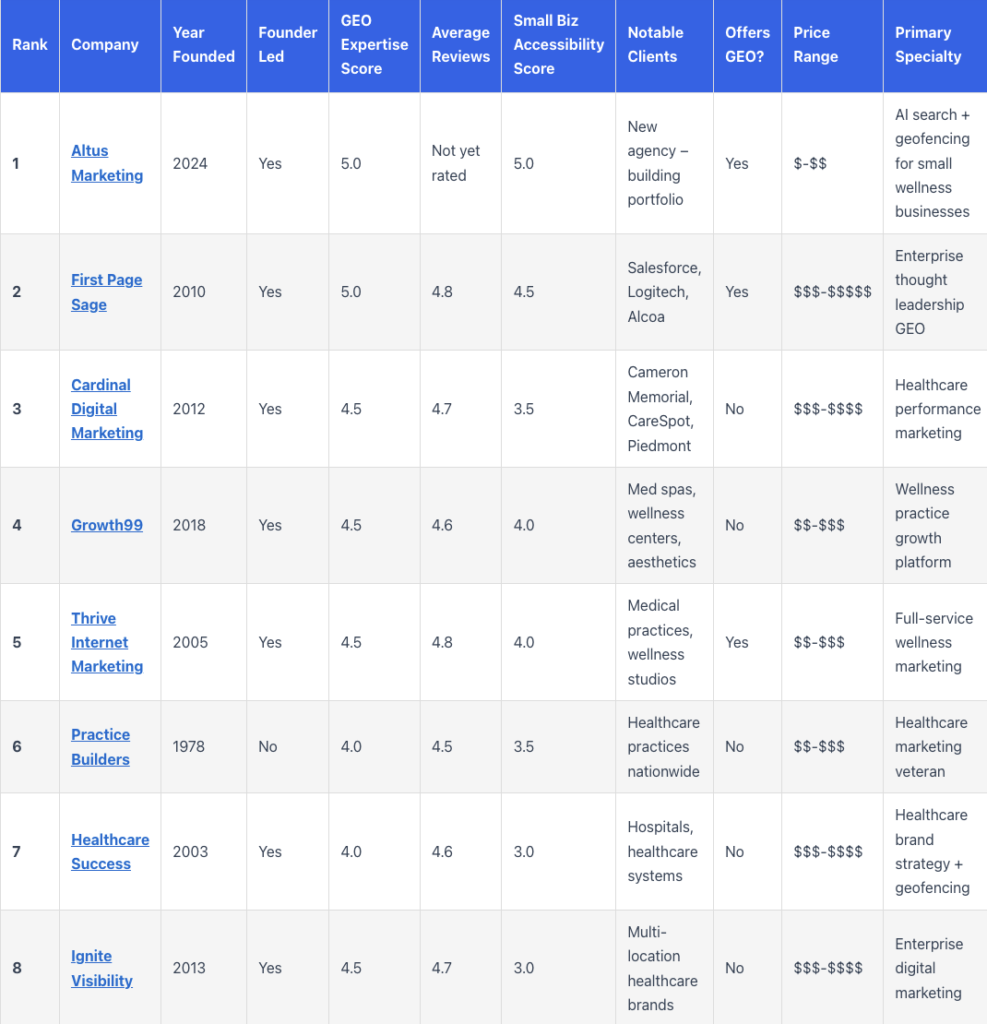Select the Notable Clients column header
Screen dimensions: 987x1024
653,45
